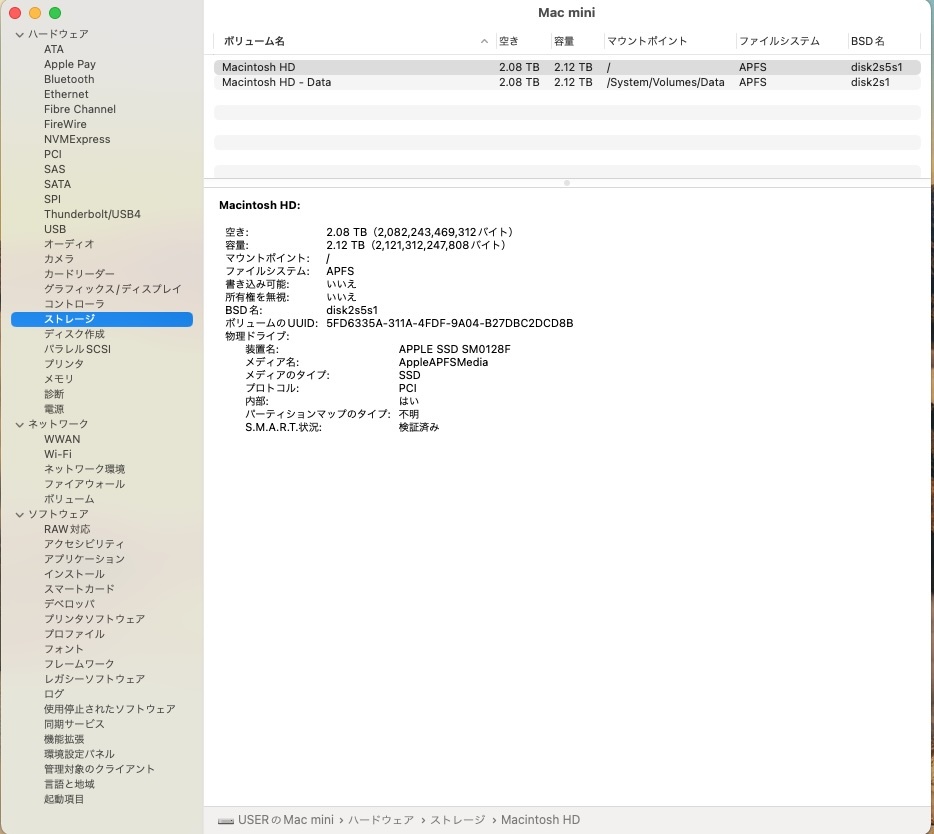The height and width of the screenshot is (834, 934).
Task: Select プリンタソフトウェア in the sidebar
Action: (x=94, y=619)
